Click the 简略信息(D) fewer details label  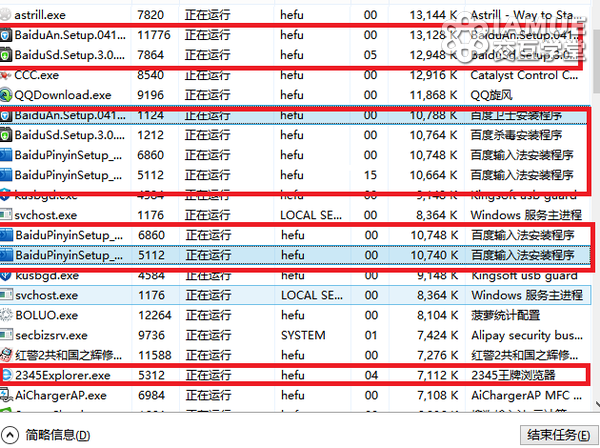coord(58,435)
